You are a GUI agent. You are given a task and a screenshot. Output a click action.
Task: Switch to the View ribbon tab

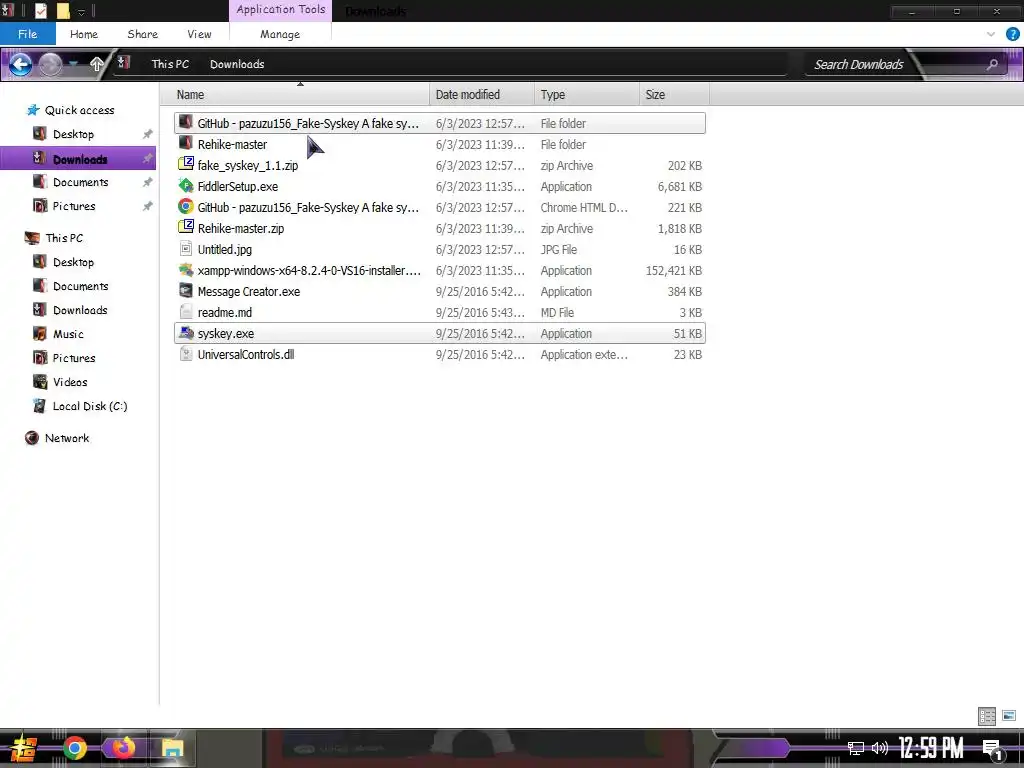[x=199, y=34]
